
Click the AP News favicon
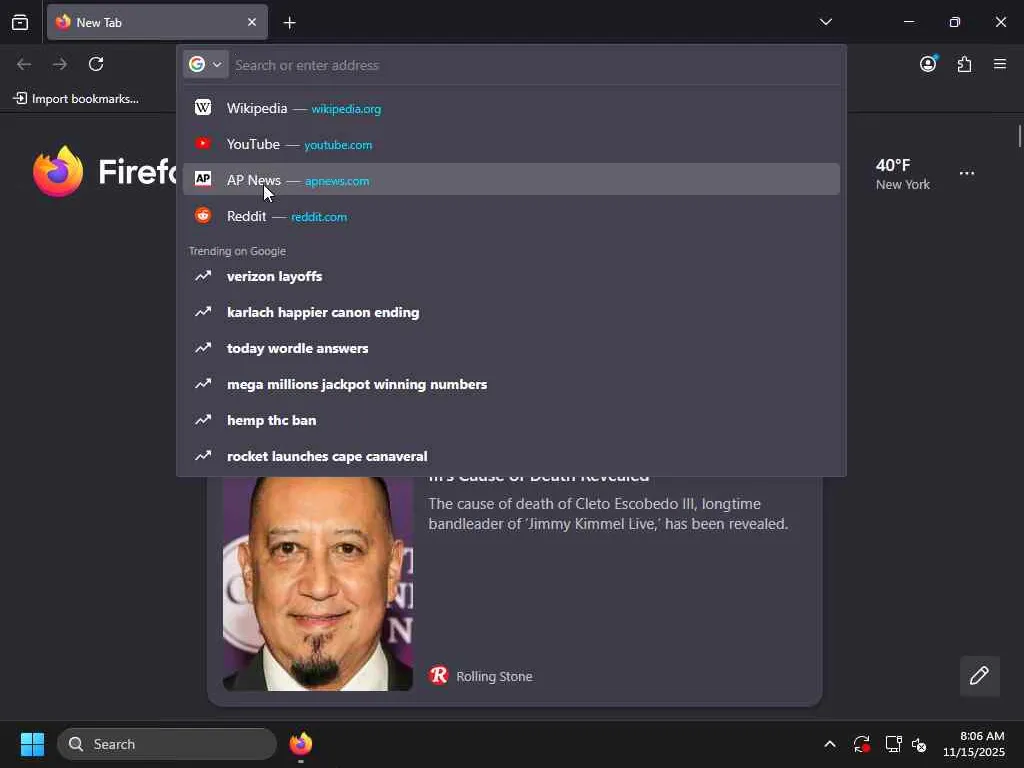(x=203, y=179)
